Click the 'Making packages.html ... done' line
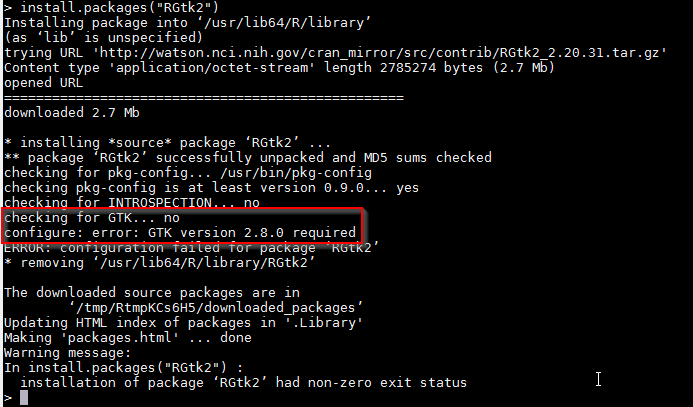 pyautogui.click(x=128, y=338)
